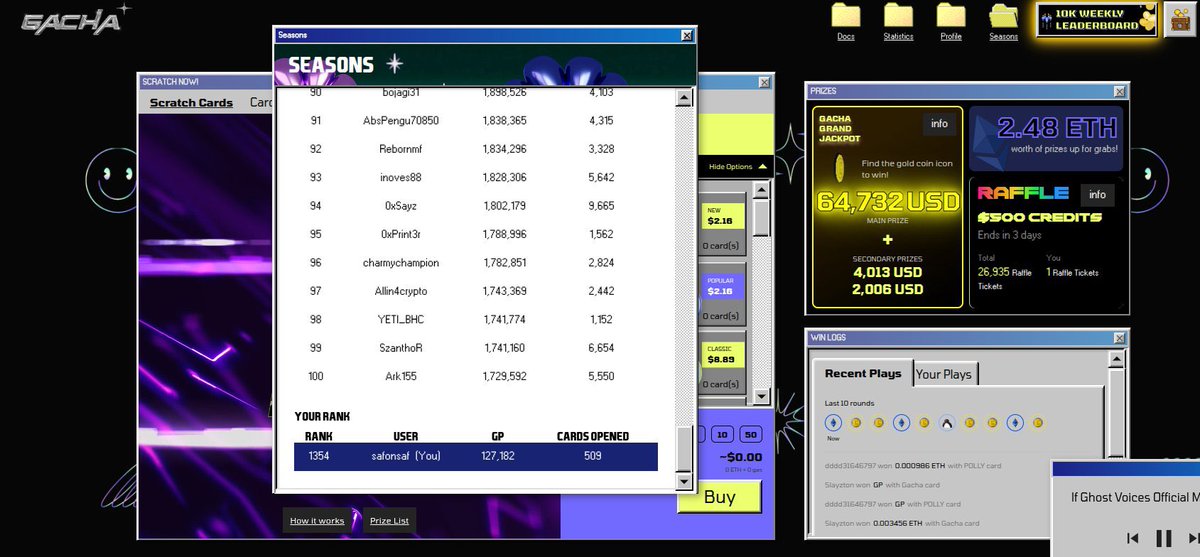Click log entry won 0.000986 ETH

coord(914,465)
